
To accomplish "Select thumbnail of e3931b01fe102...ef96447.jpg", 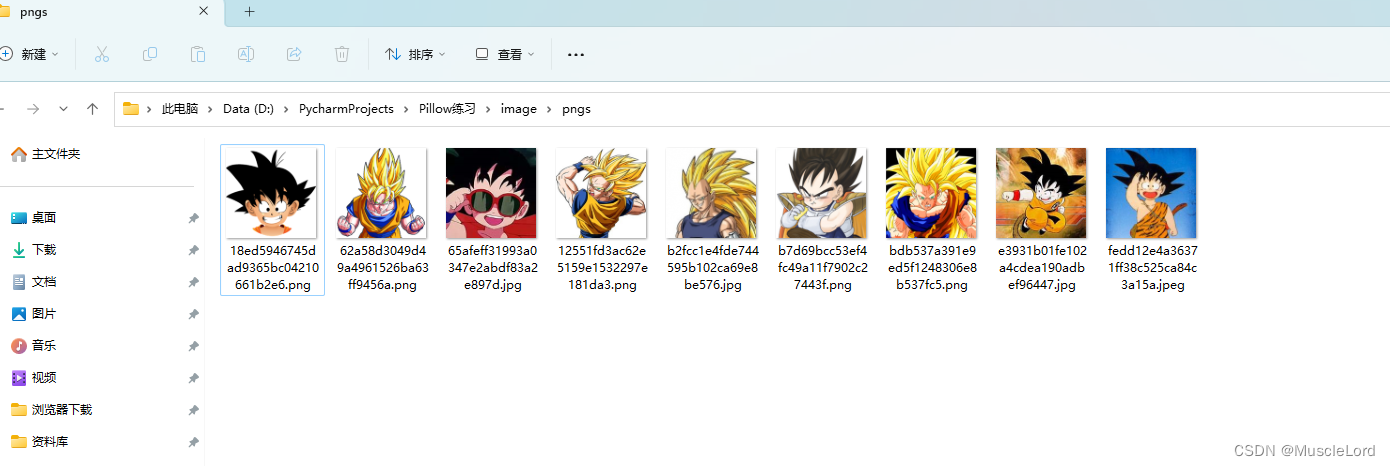I will coord(1041,193).
